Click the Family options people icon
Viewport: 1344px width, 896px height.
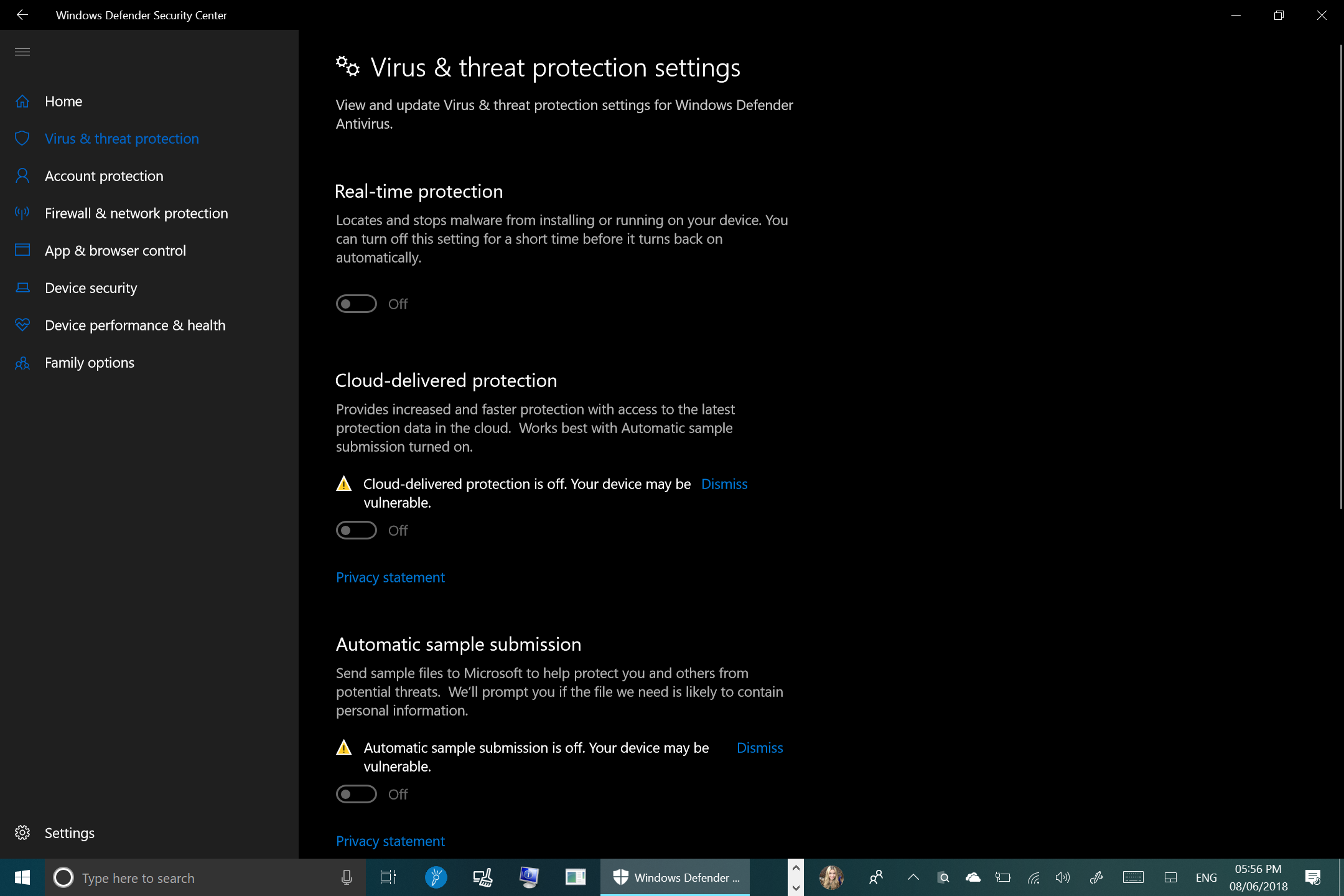coord(22,363)
